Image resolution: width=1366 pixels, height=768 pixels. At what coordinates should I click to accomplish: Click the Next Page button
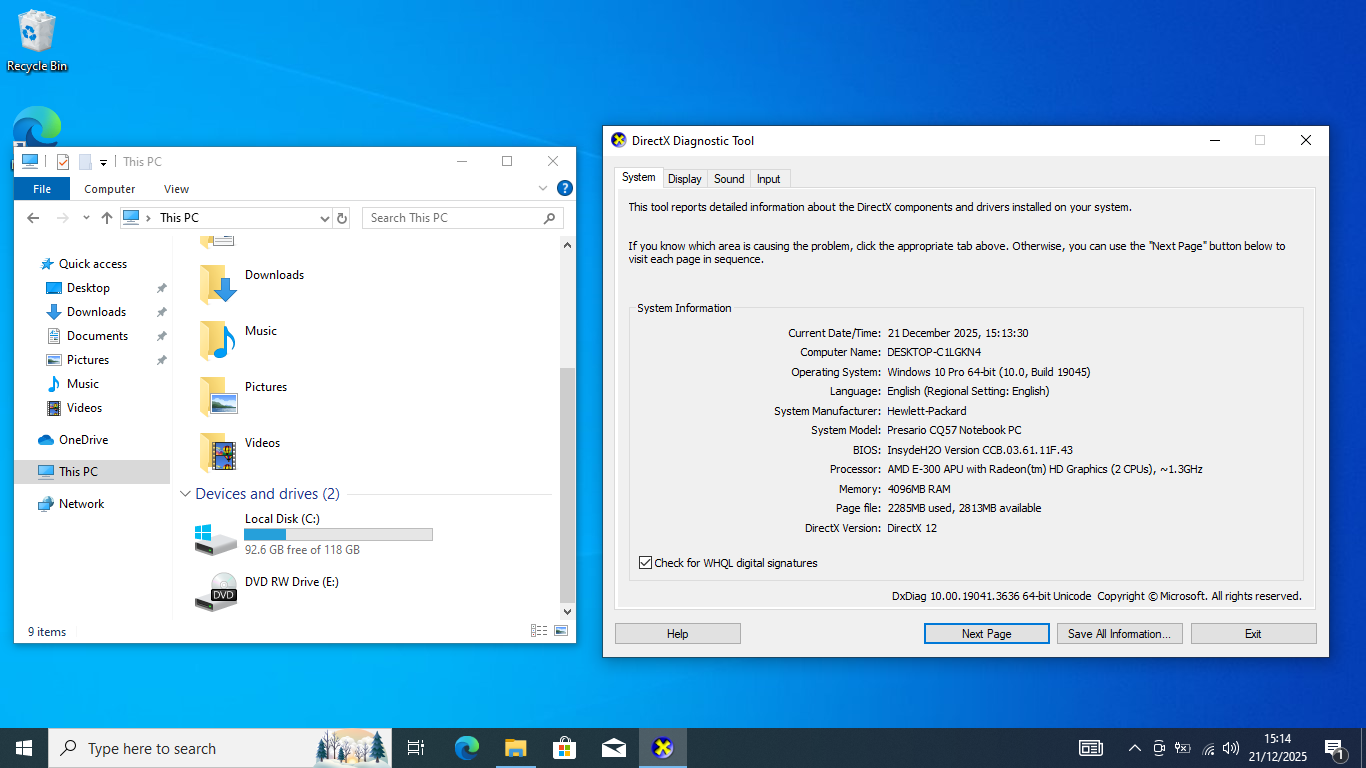986,634
